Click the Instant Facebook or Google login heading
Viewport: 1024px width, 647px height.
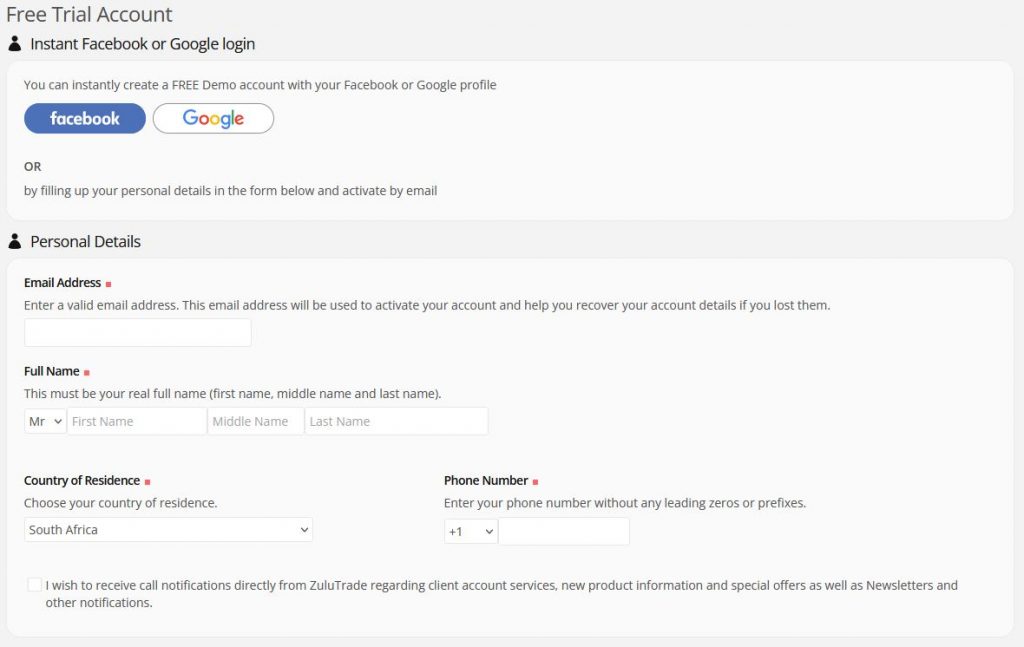142,44
